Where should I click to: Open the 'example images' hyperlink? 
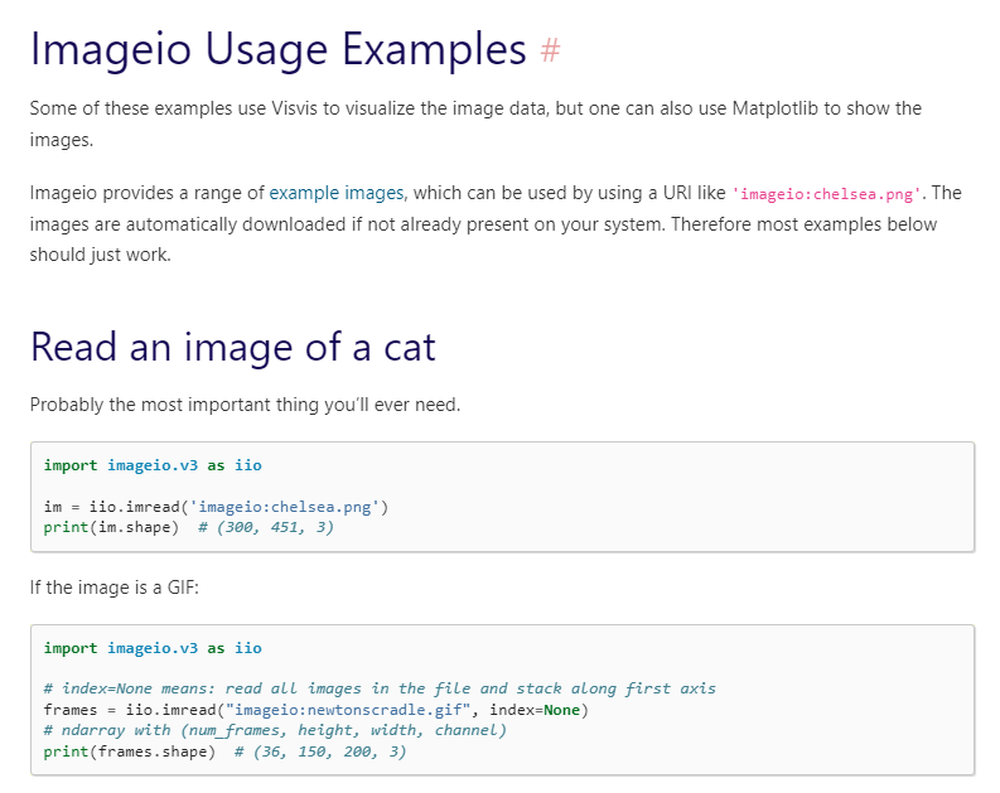point(336,193)
